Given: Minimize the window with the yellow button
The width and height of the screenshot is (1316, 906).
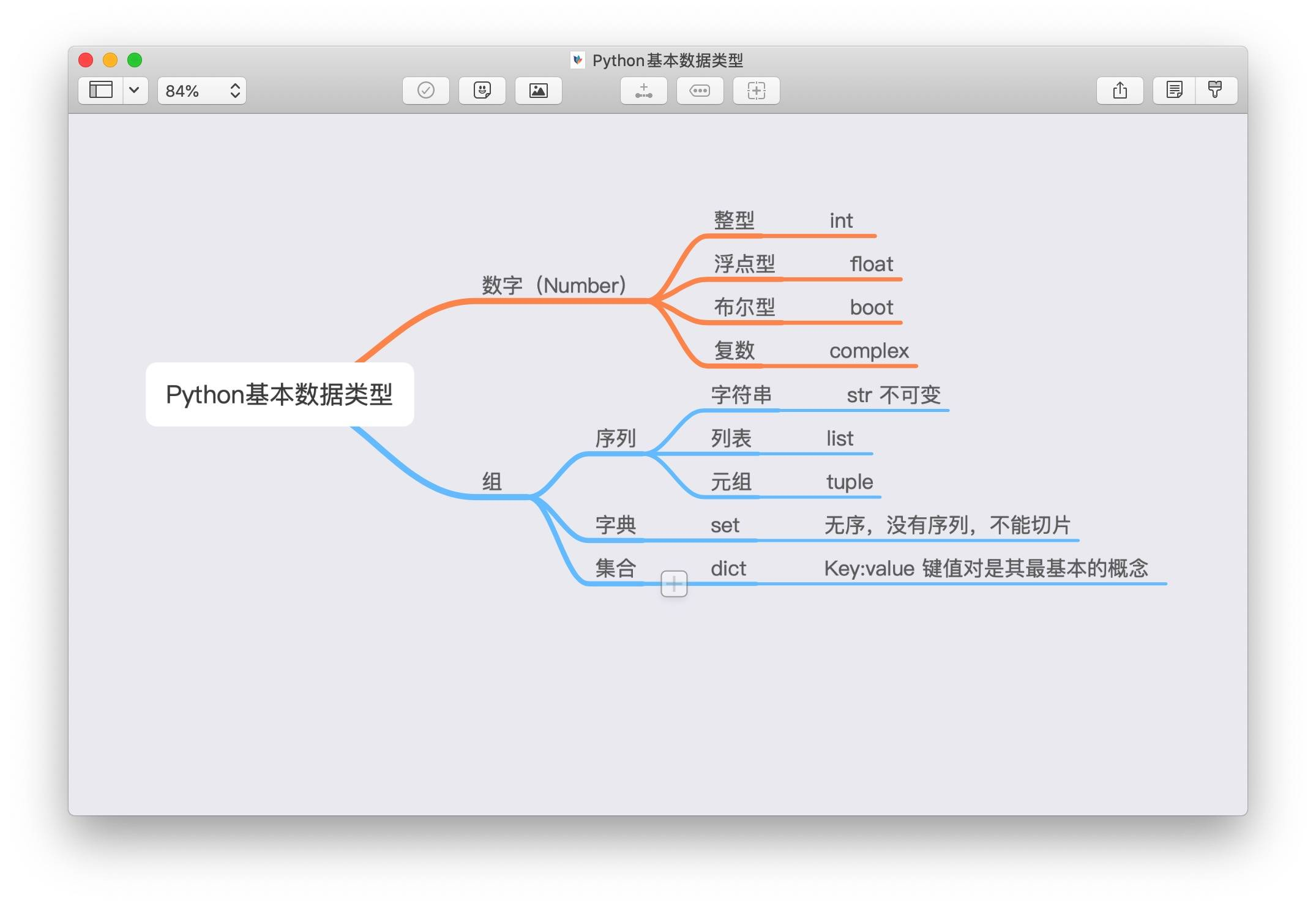Looking at the screenshot, I should click(x=110, y=60).
